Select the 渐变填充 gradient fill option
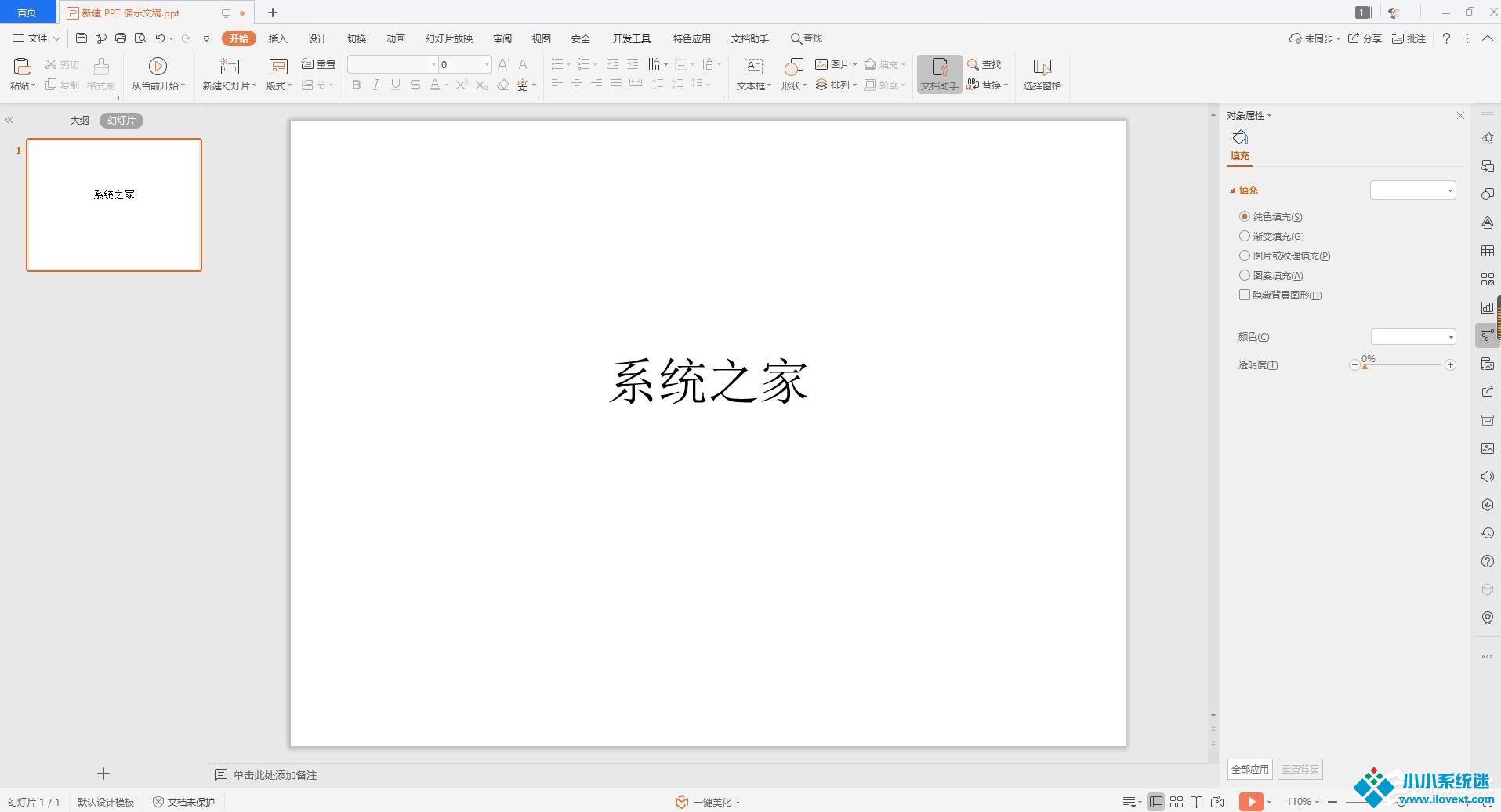The height and width of the screenshot is (812, 1501). click(x=1245, y=236)
